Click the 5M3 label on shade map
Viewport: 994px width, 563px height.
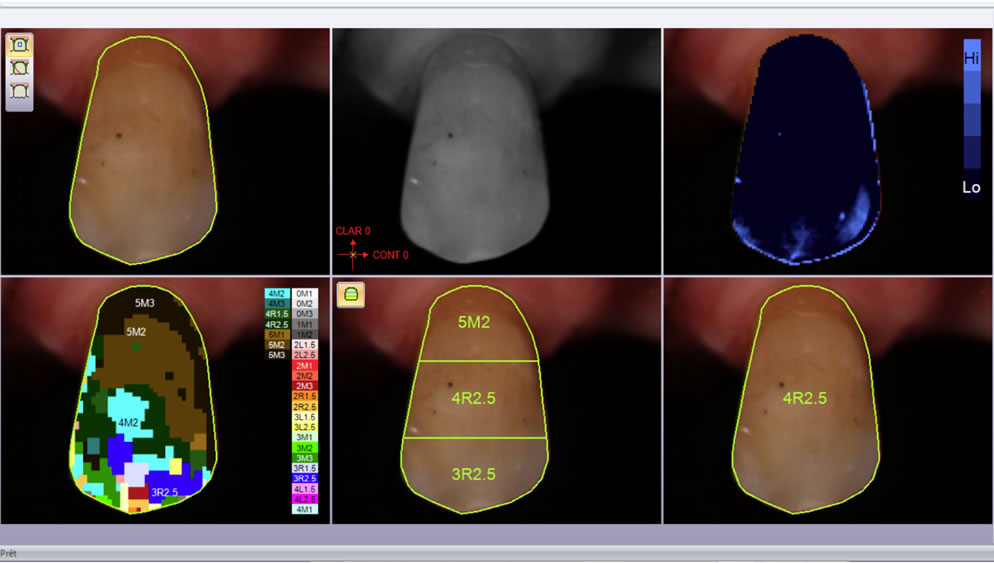click(x=151, y=301)
